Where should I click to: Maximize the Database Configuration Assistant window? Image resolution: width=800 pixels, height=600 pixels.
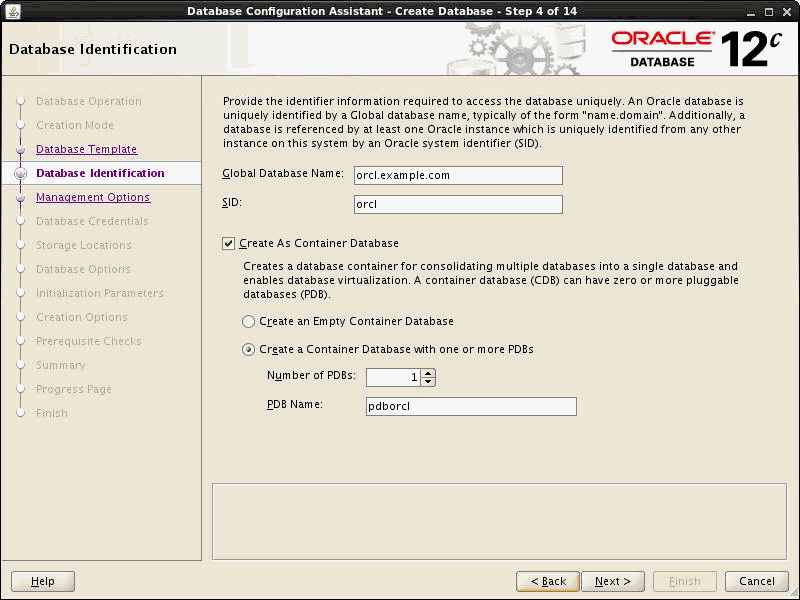pos(769,12)
